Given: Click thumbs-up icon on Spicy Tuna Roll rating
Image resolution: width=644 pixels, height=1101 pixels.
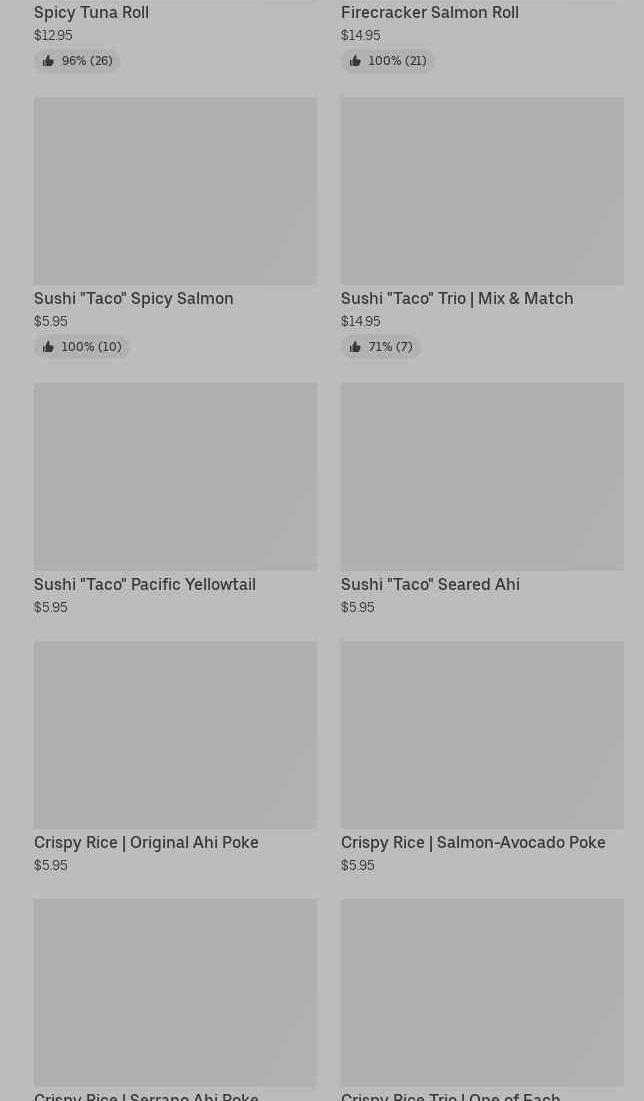Looking at the screenshot, I should 48,61.
